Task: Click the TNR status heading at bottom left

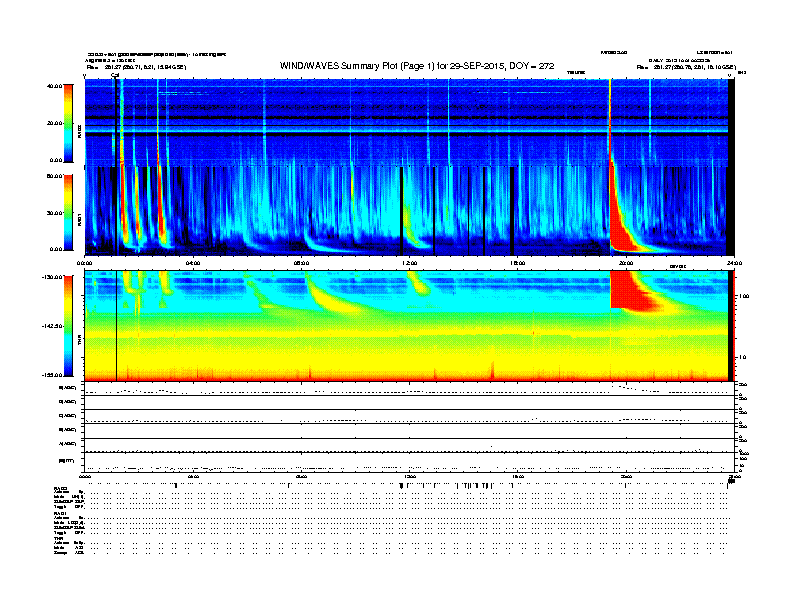Action: [58, 539]
